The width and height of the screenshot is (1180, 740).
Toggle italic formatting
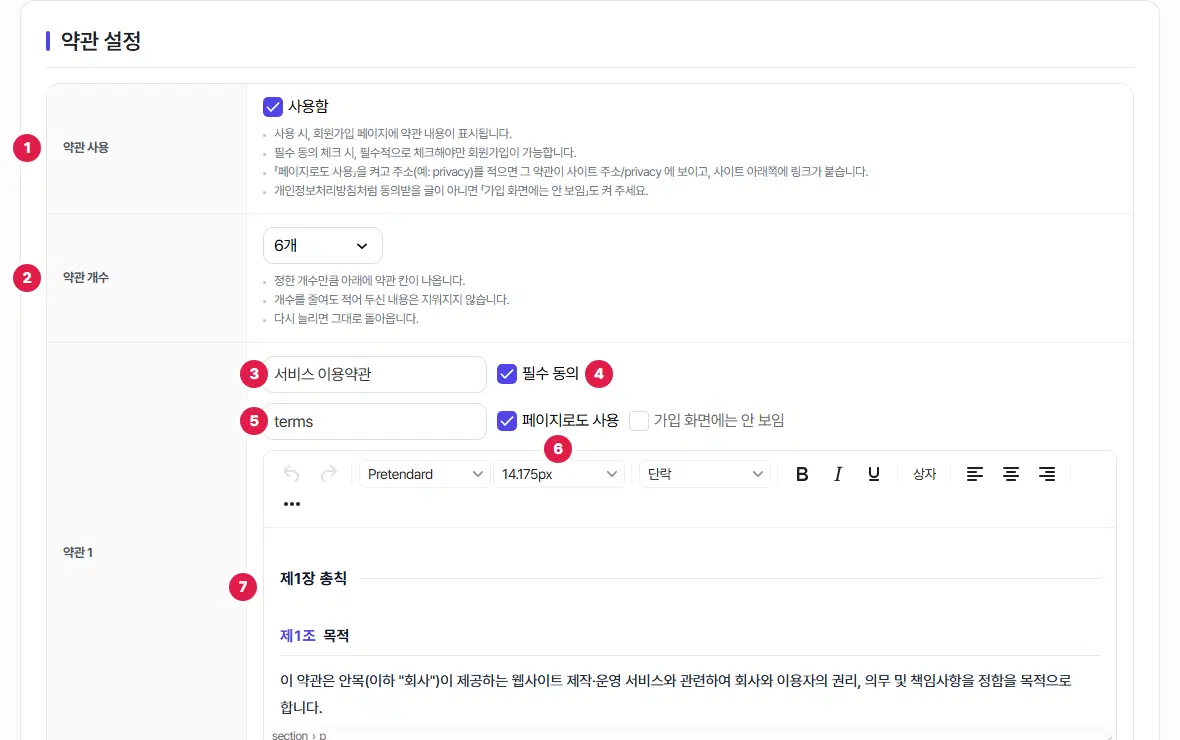[838, 474]
